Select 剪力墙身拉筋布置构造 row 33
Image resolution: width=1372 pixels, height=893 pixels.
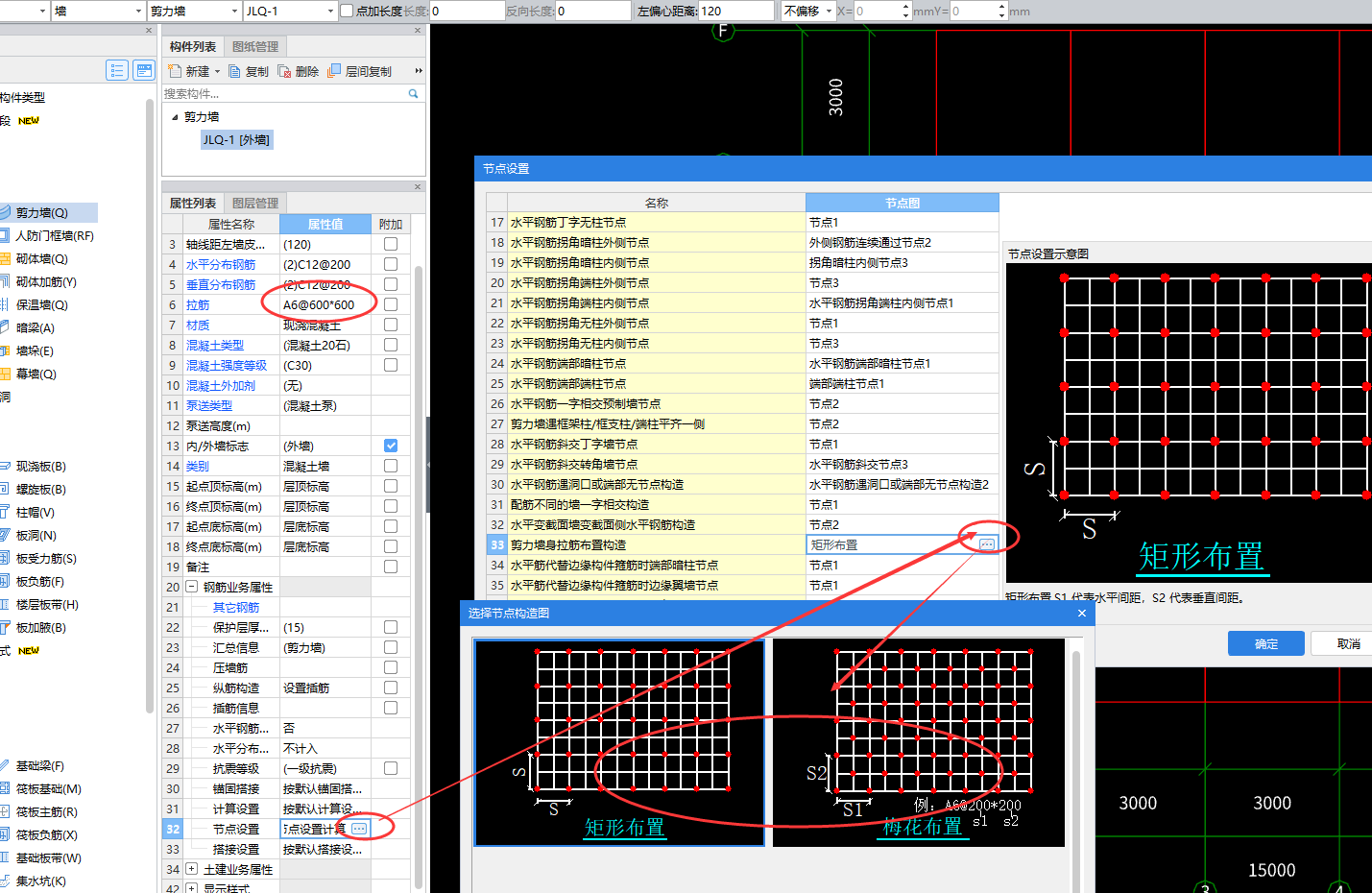742,544
